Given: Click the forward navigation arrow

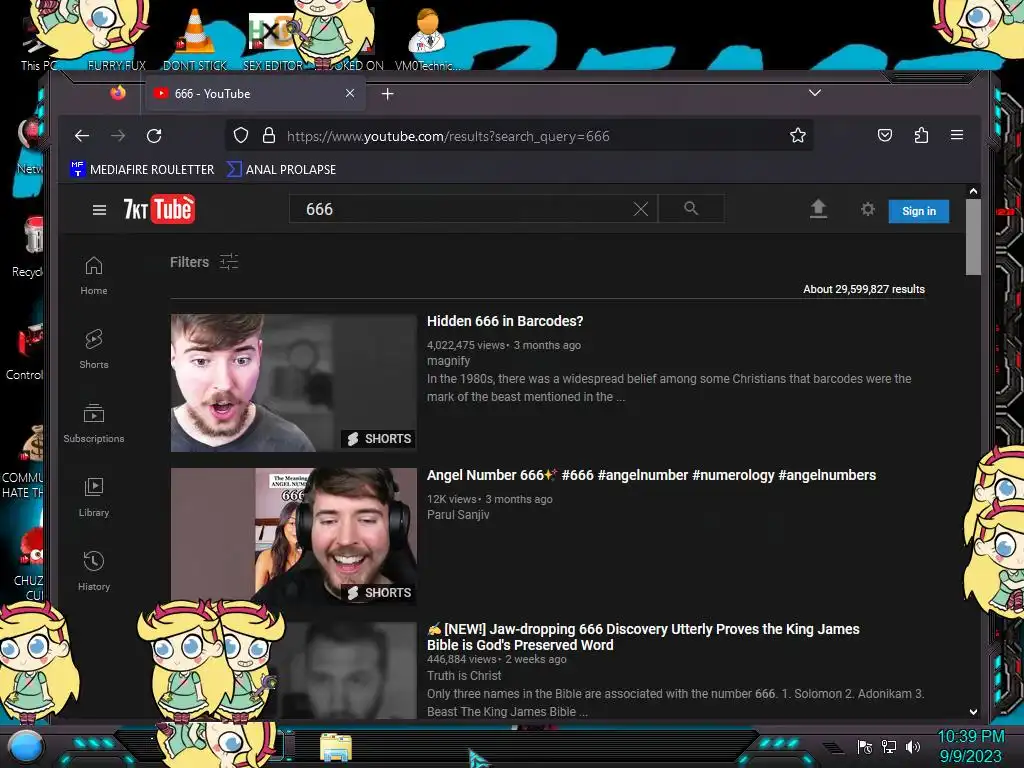Looking at the screenshot, I should [118, 136].
